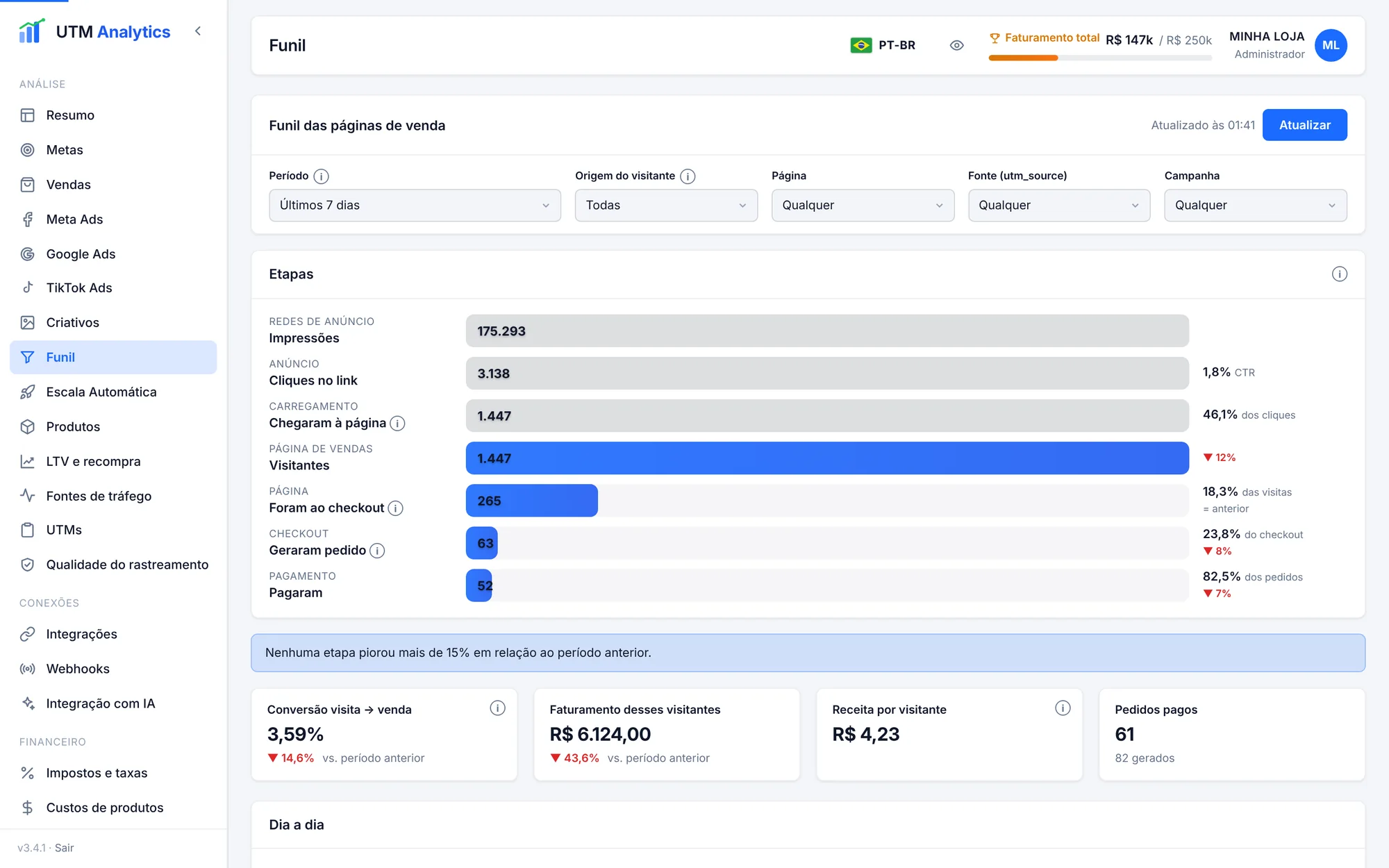Toggle the eye visibility icon in header
The width and height of the screenshot is (1389, 868).
[956, 45]
